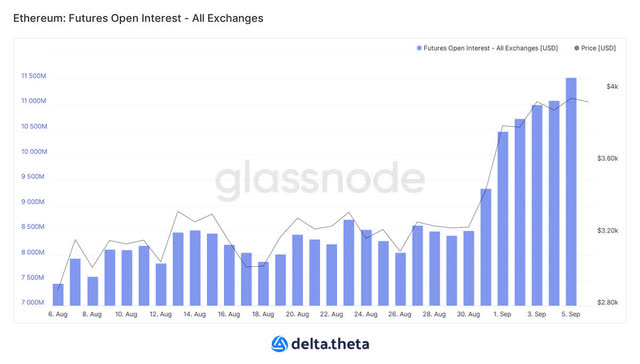This screenshot has height=364, width=640.
Task: Toggle the Price [USD] legend dot
Action: pos(577,48)
